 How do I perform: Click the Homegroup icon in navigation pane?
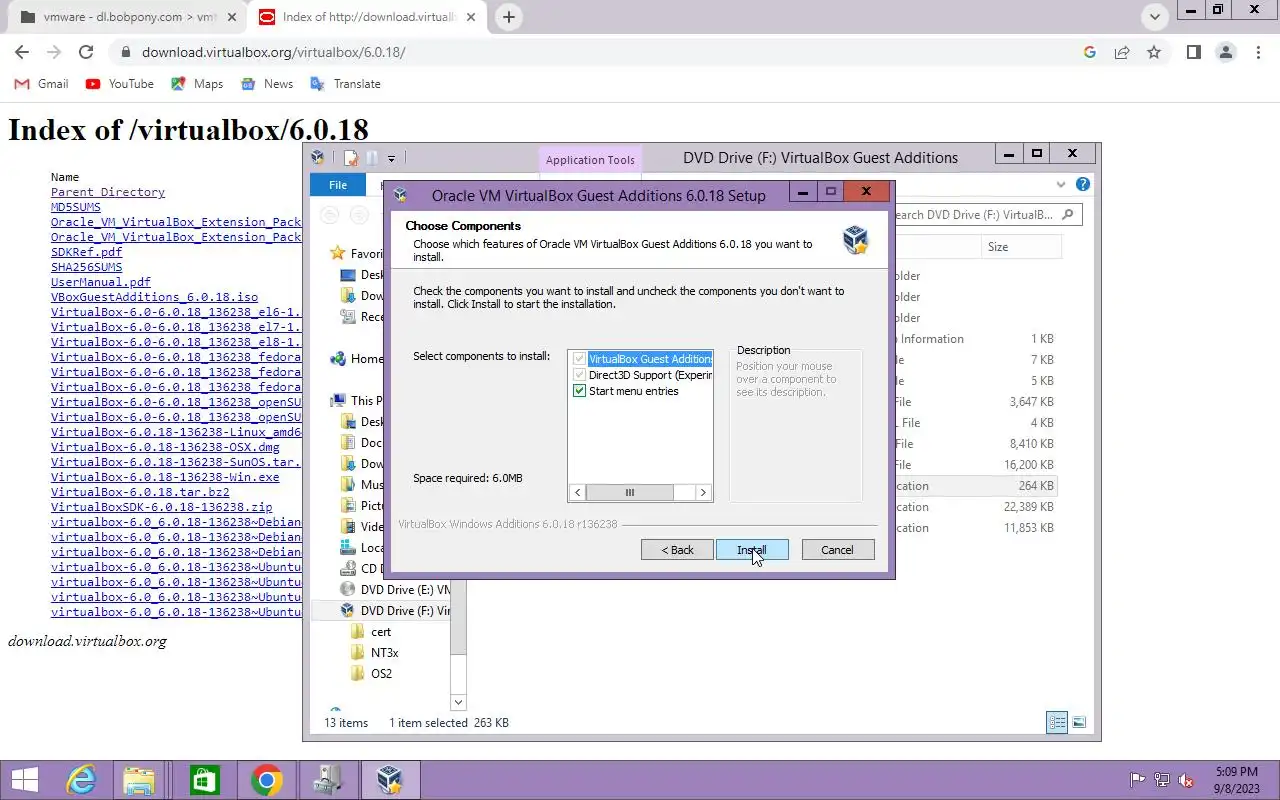click(x=338, y=359)
